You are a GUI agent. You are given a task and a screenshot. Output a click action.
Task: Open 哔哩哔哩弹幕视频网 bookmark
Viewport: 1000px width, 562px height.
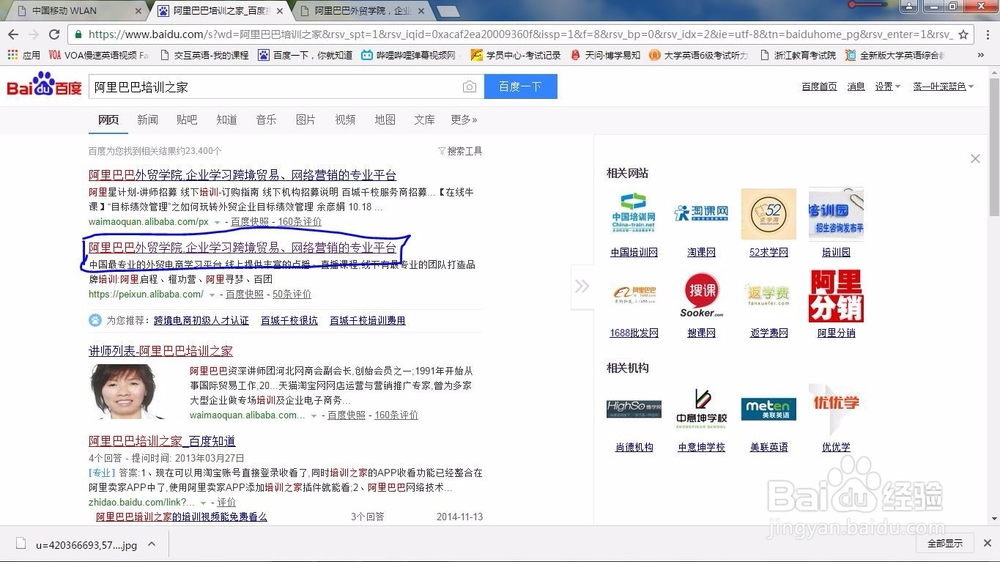point(409,55)
